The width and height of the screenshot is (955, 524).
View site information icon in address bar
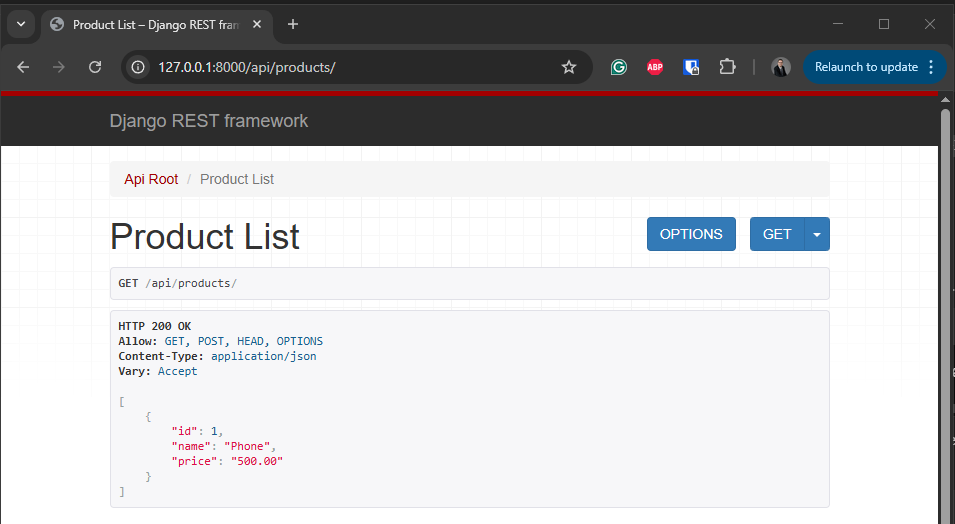(139, 67)
